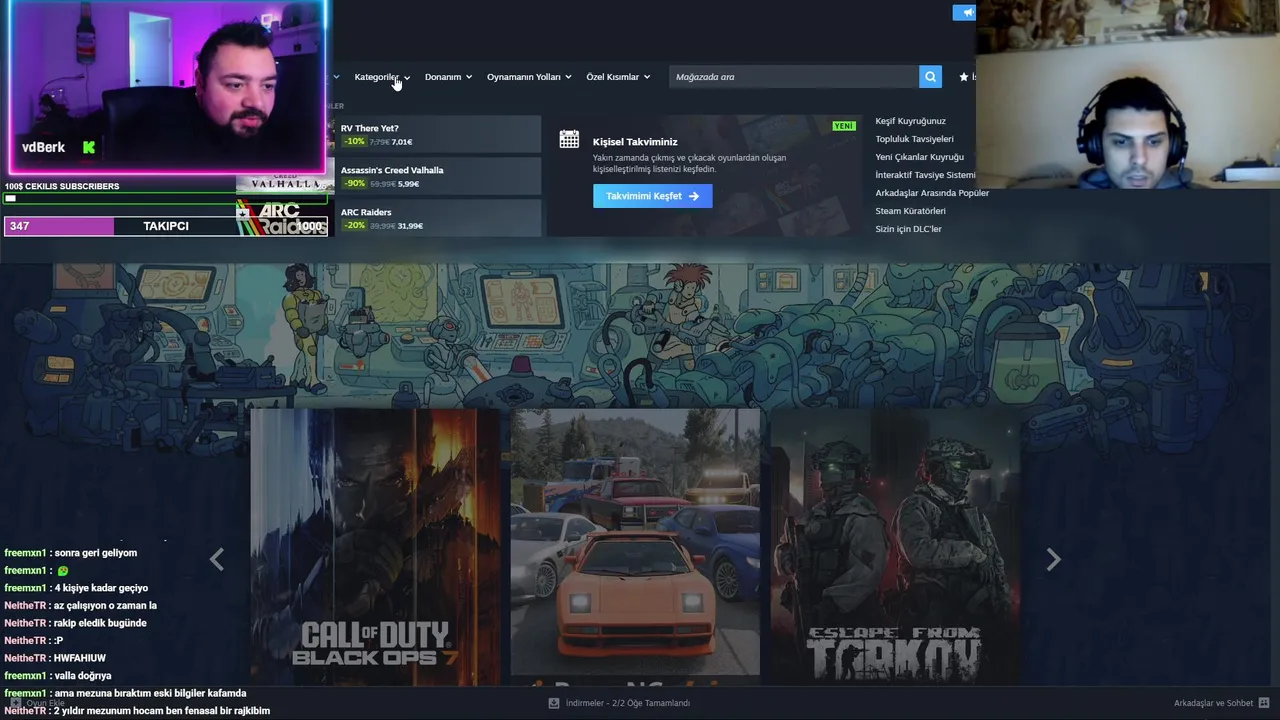
Task: Click the vdBerk streamer name label
Action: (43, 147)
